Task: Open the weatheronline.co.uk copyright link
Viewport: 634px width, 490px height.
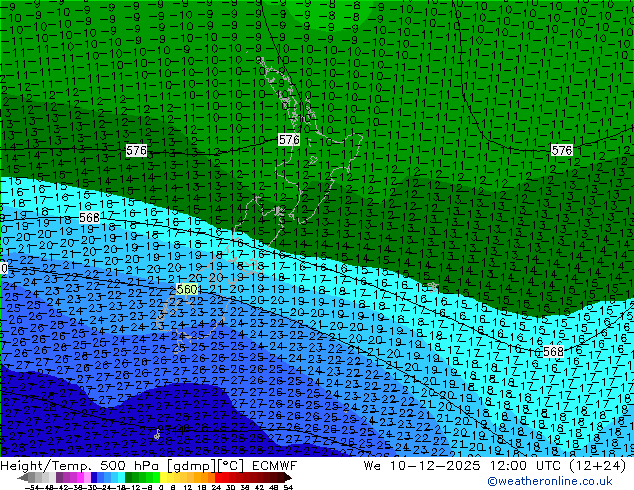Action: pos(563,481)
